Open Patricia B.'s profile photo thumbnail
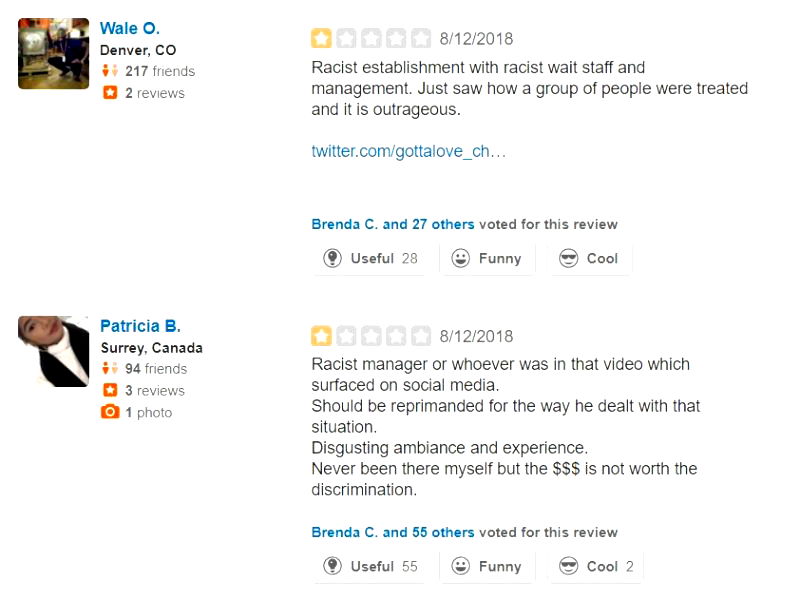 53,351
